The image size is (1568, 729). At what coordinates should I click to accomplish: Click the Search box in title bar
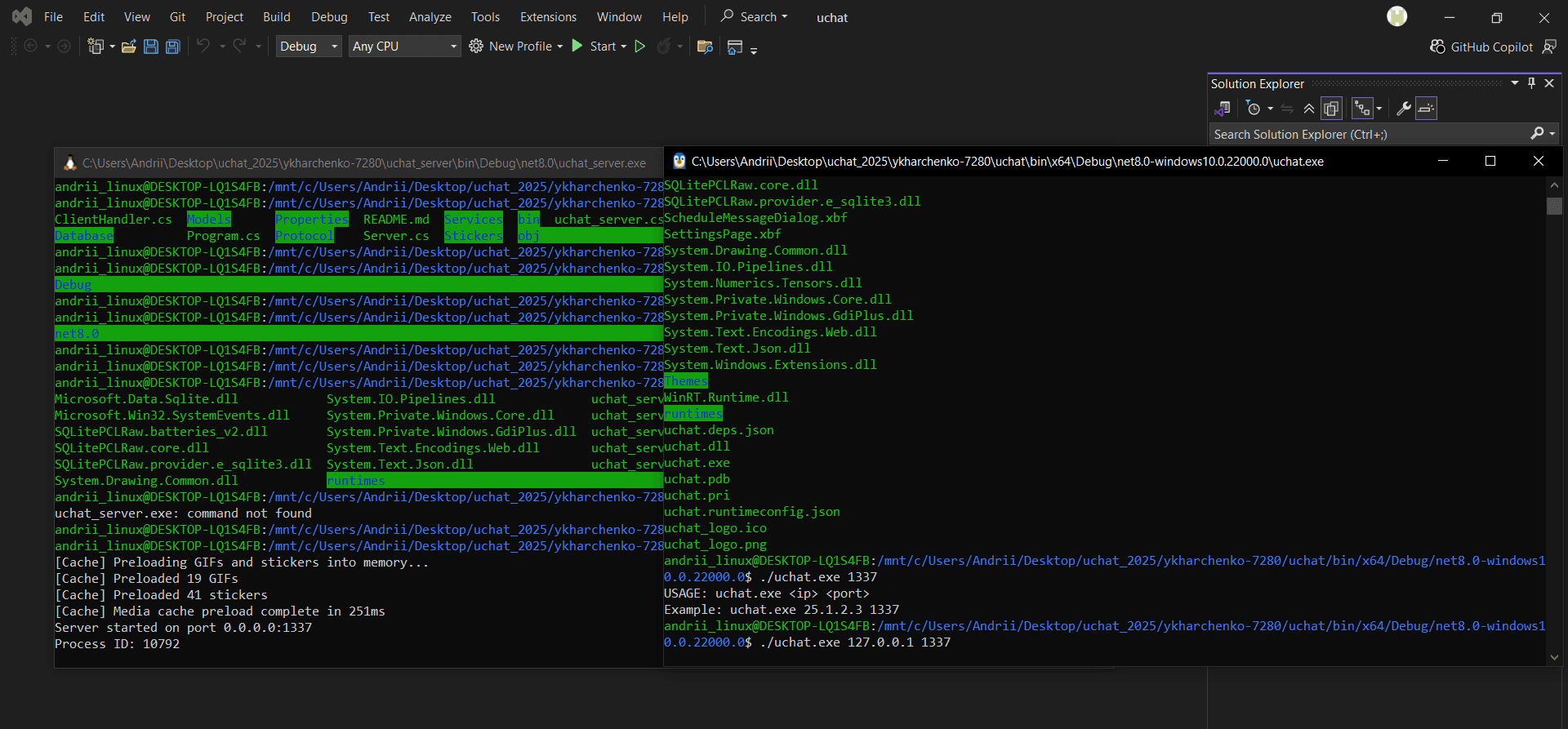click(754, 17)
